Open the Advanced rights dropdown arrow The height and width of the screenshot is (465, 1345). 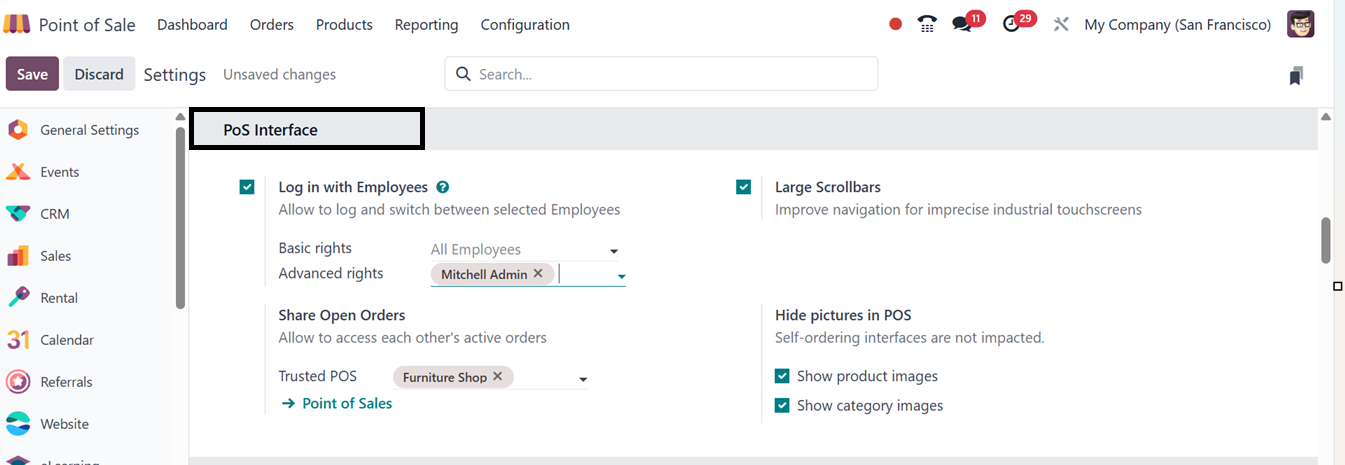[x=621, y=275]
